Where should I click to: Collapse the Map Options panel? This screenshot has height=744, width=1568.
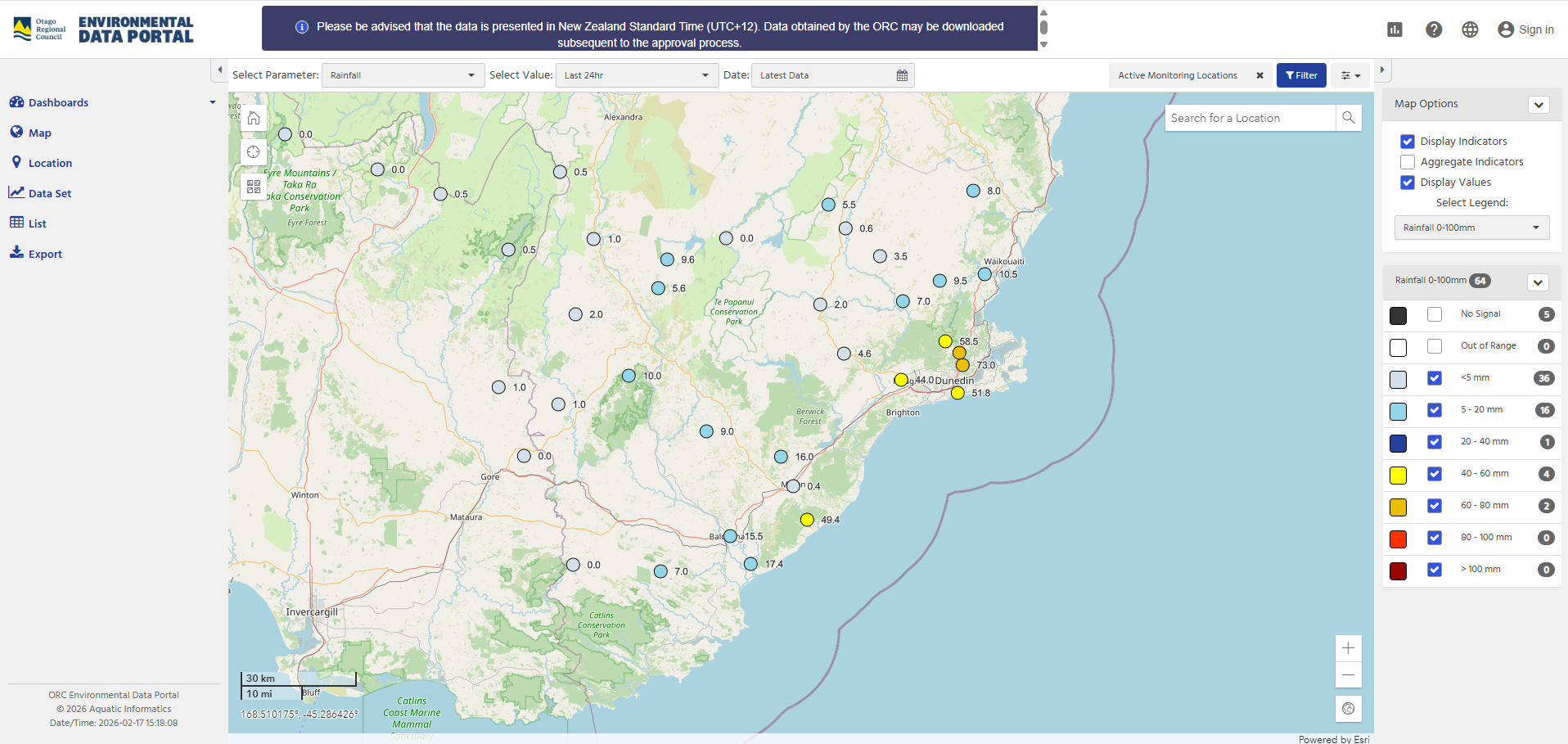click(x=1538, y=105)
